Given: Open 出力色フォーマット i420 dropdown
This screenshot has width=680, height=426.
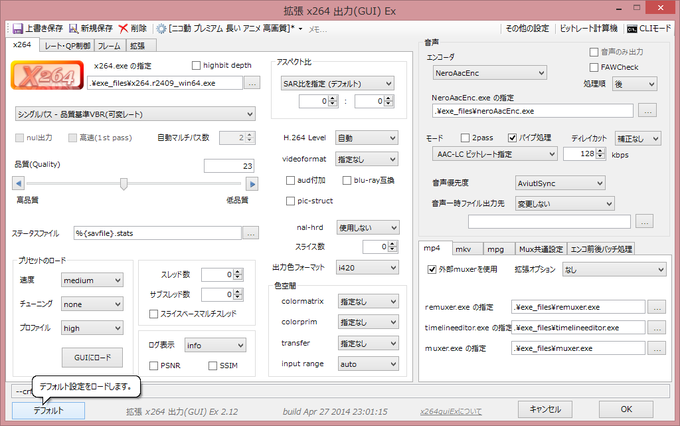Looking at the screenshot, I should click(367, 268).
